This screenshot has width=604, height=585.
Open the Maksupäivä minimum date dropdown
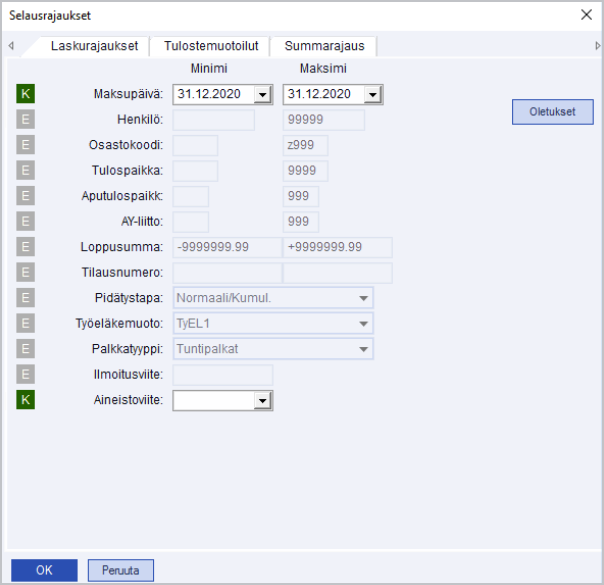pos(262,95)
